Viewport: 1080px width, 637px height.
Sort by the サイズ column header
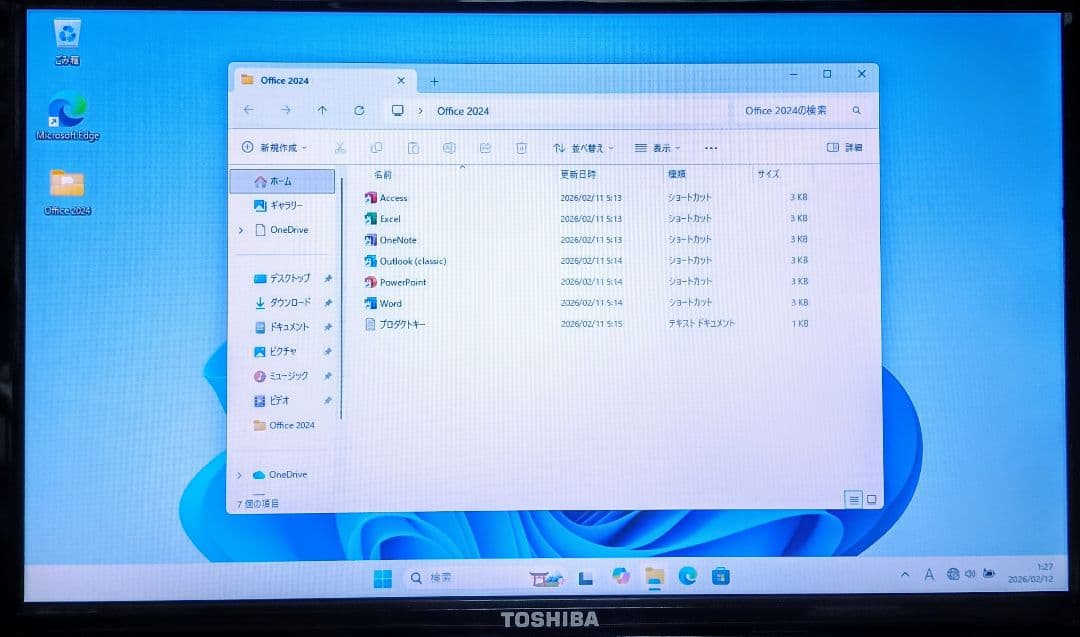pos(768,174)
